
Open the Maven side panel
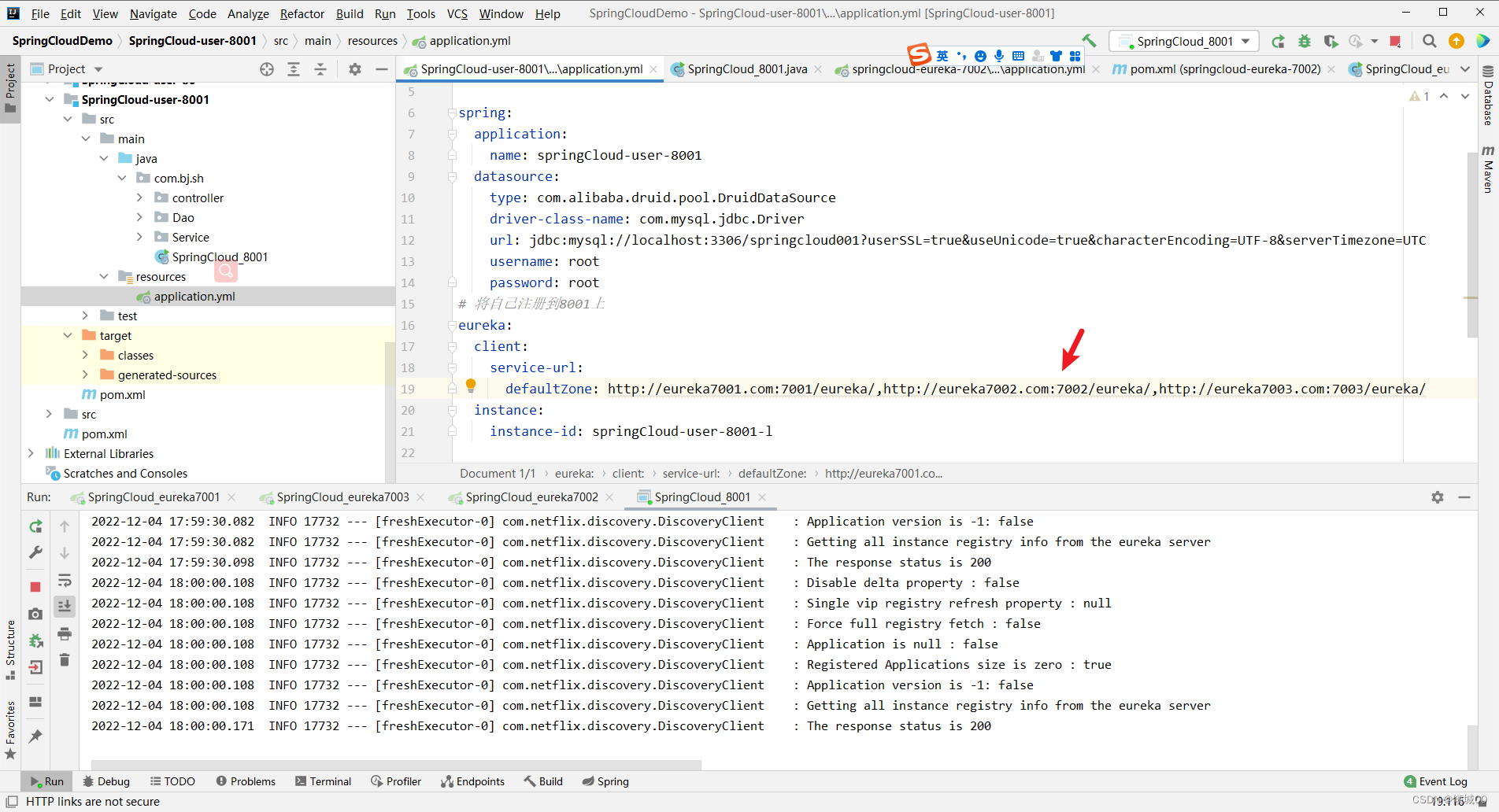1488,169
